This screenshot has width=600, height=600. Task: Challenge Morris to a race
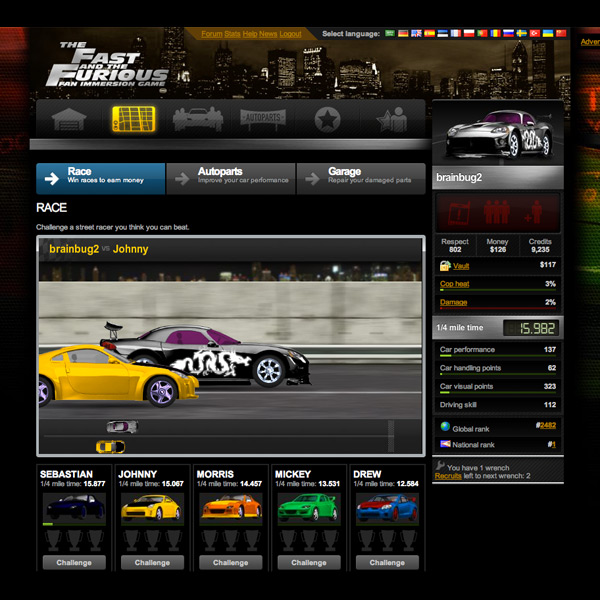click(231, 562)
